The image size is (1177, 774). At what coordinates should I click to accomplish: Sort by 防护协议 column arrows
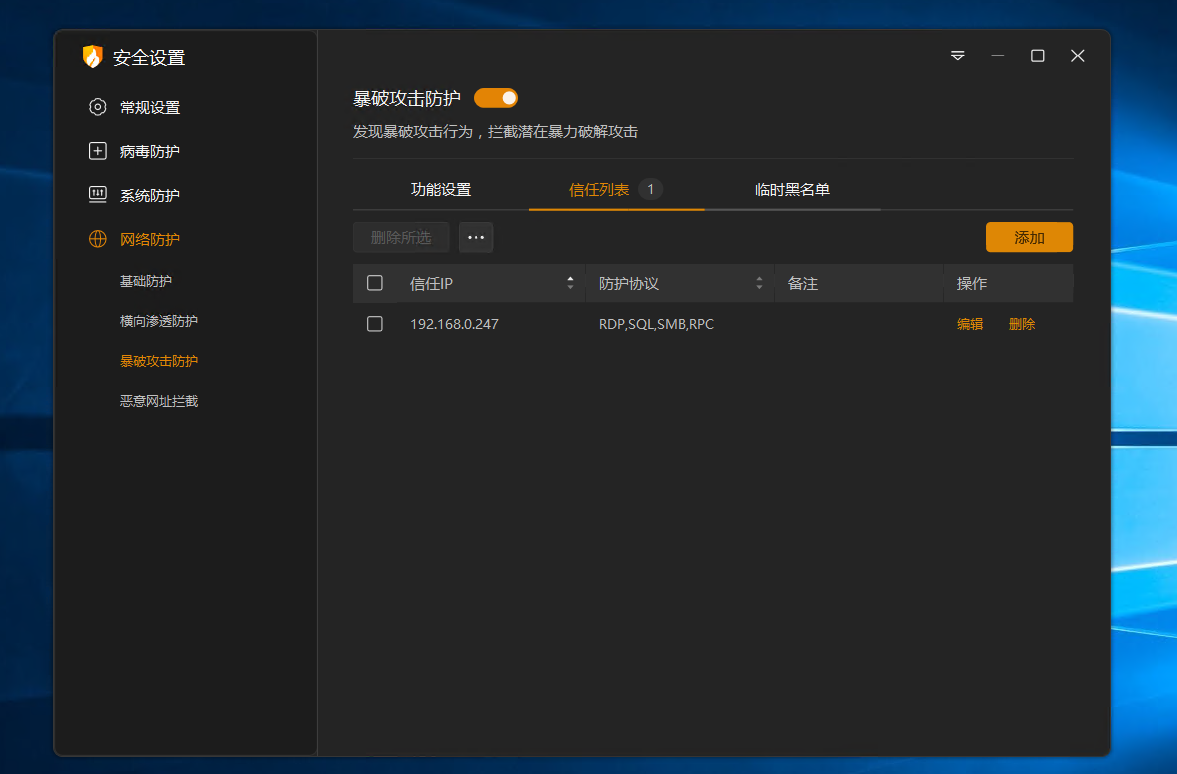(759, 283)
